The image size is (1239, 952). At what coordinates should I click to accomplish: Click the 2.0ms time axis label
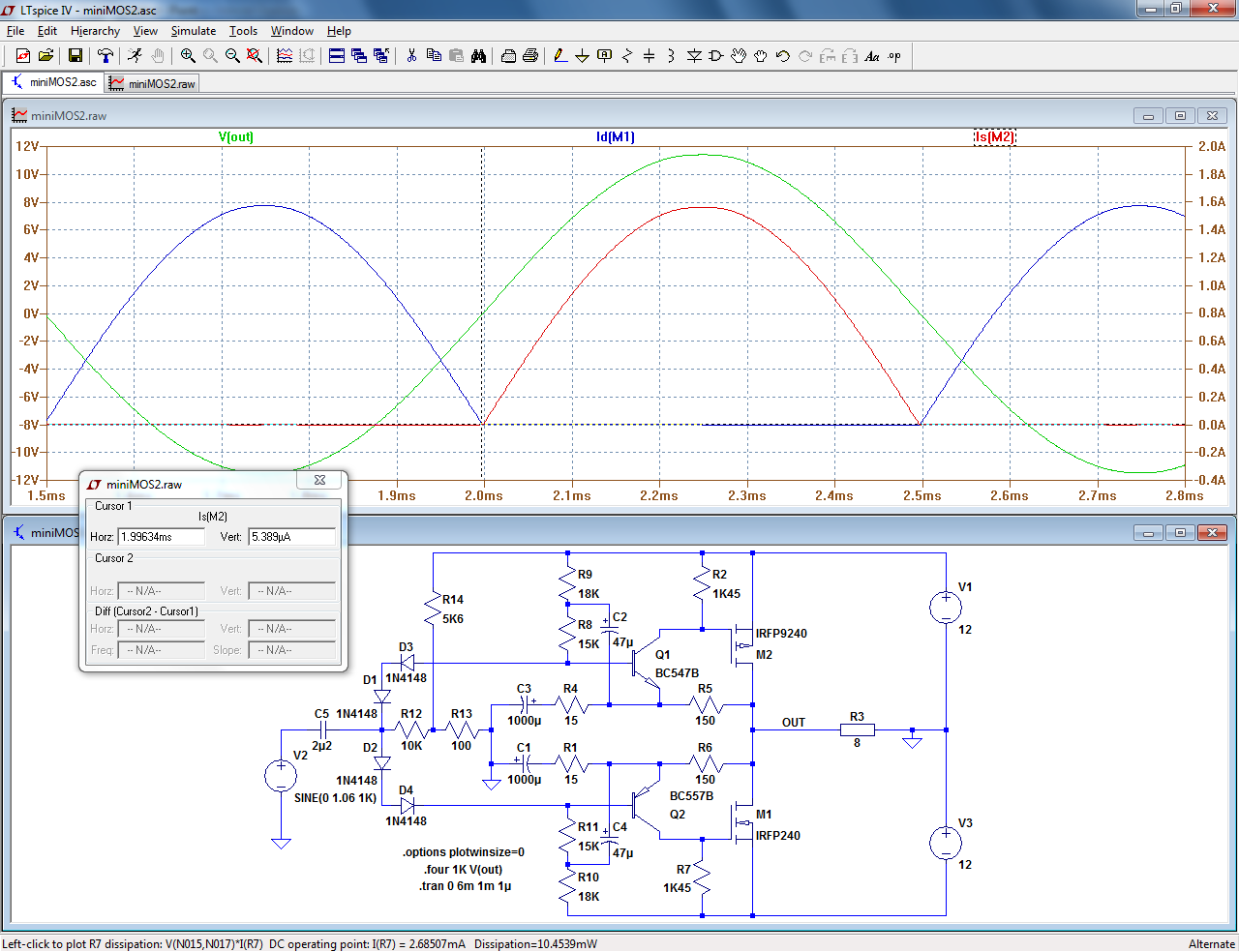(484, 495)
